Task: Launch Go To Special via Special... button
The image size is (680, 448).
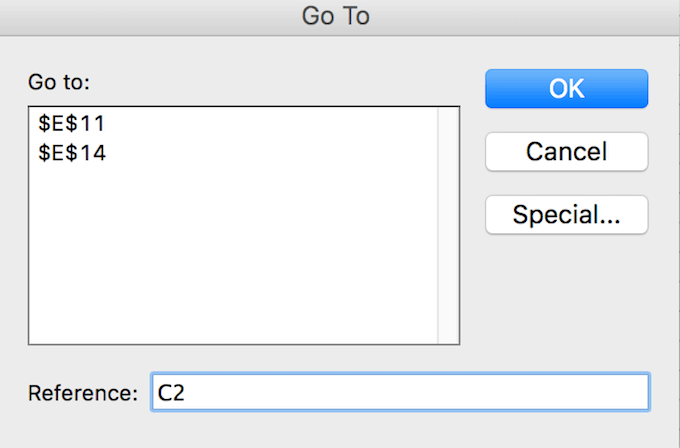Action: tap(566, 214)
